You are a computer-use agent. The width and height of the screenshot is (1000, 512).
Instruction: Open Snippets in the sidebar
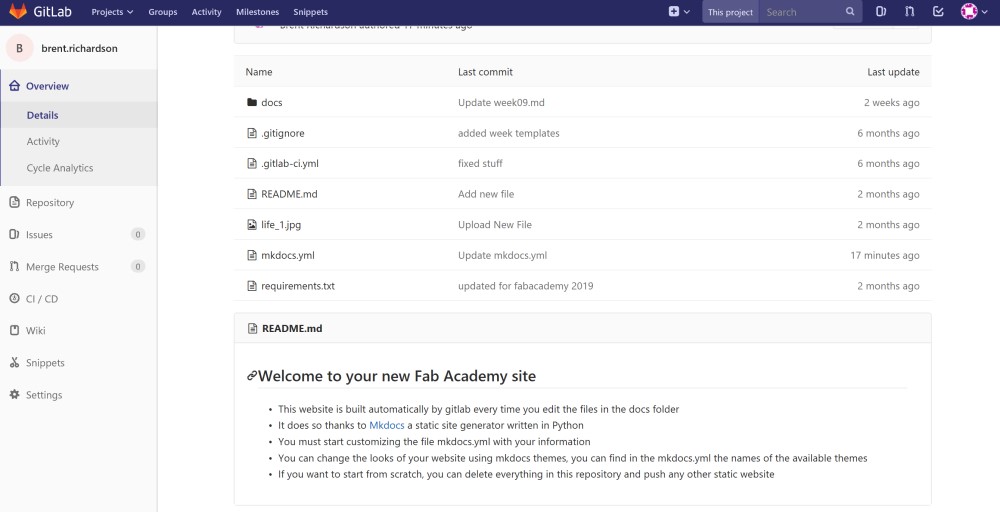[x=45, y=363]
